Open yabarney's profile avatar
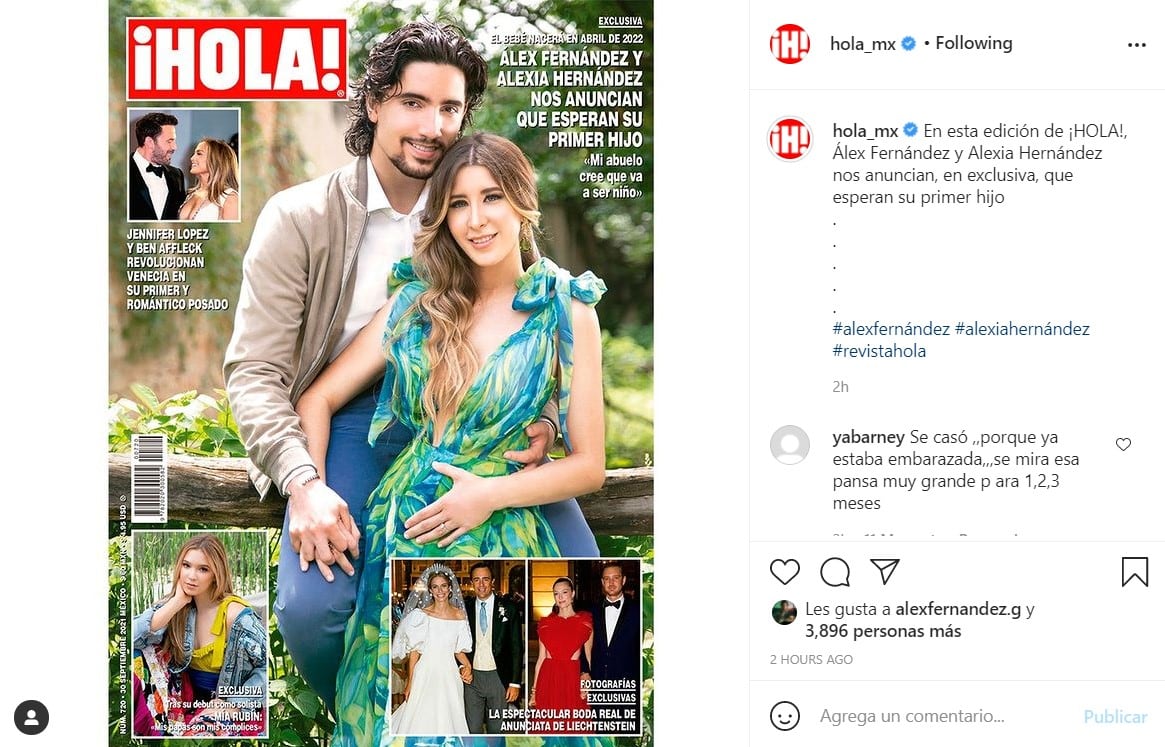Viewport: 1165px width, 747px height. pos(789,445)
